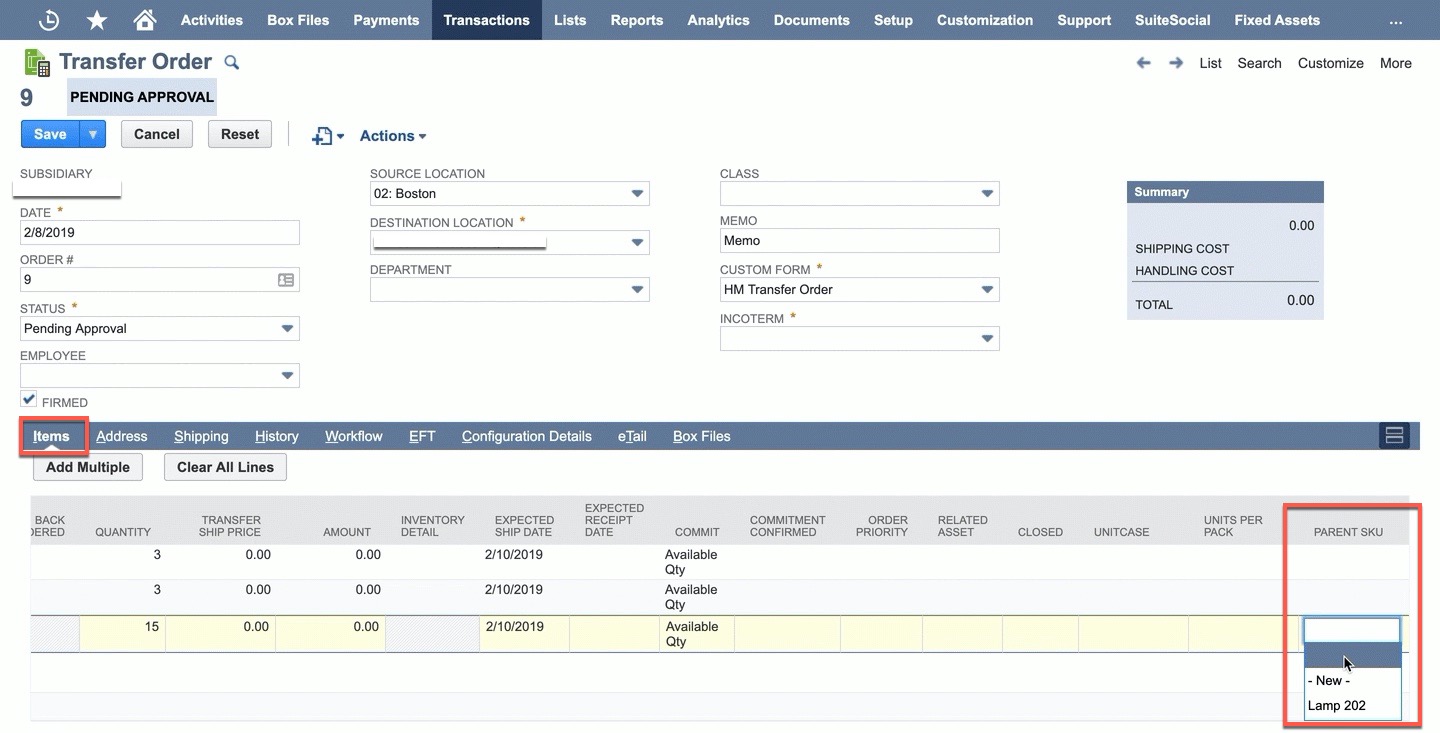Select Lamp 202 from Parent SKU list

point(1337,705)
